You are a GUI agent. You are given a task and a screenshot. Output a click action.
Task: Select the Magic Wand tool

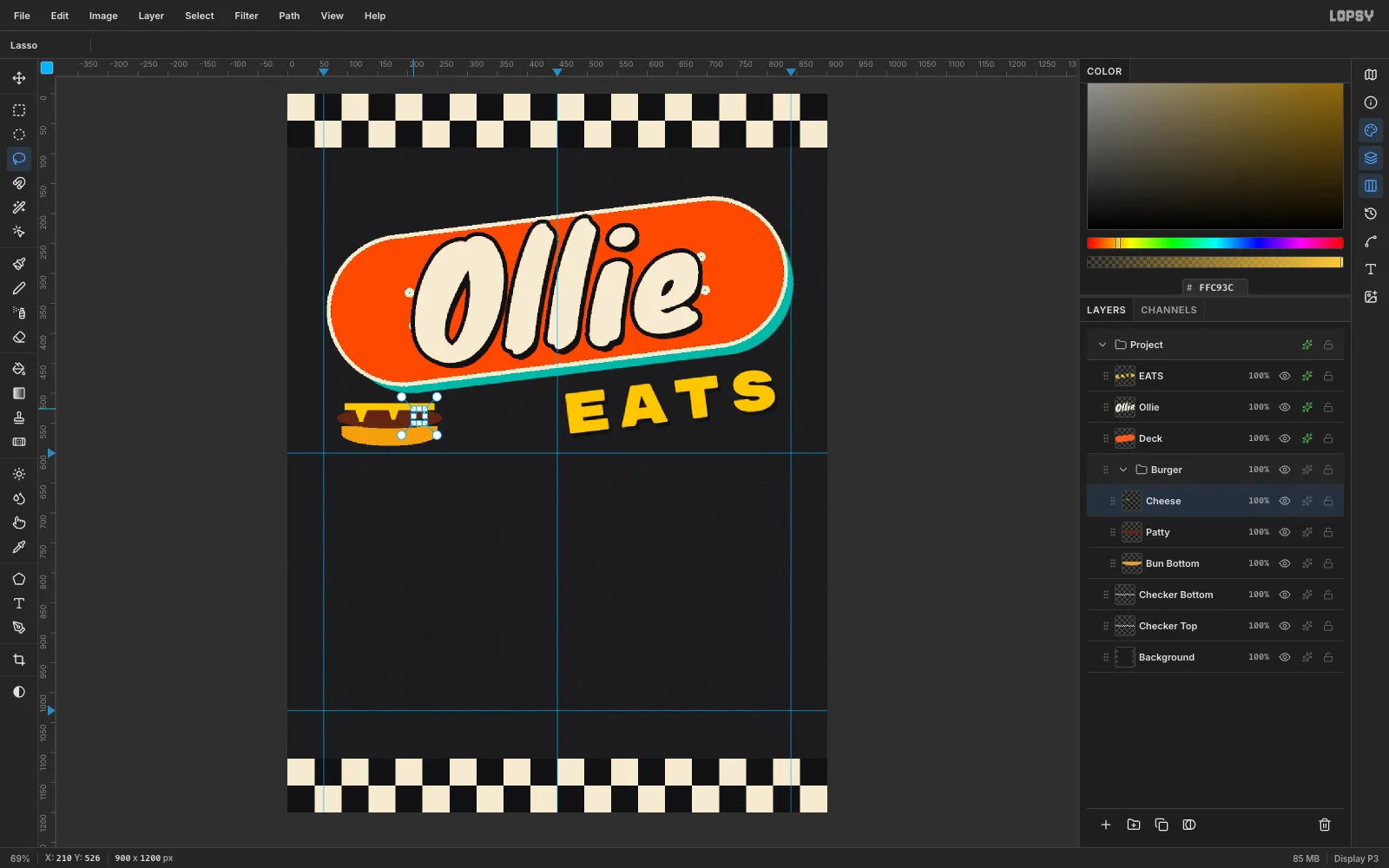pyautogui.click(x=19, y=207)
